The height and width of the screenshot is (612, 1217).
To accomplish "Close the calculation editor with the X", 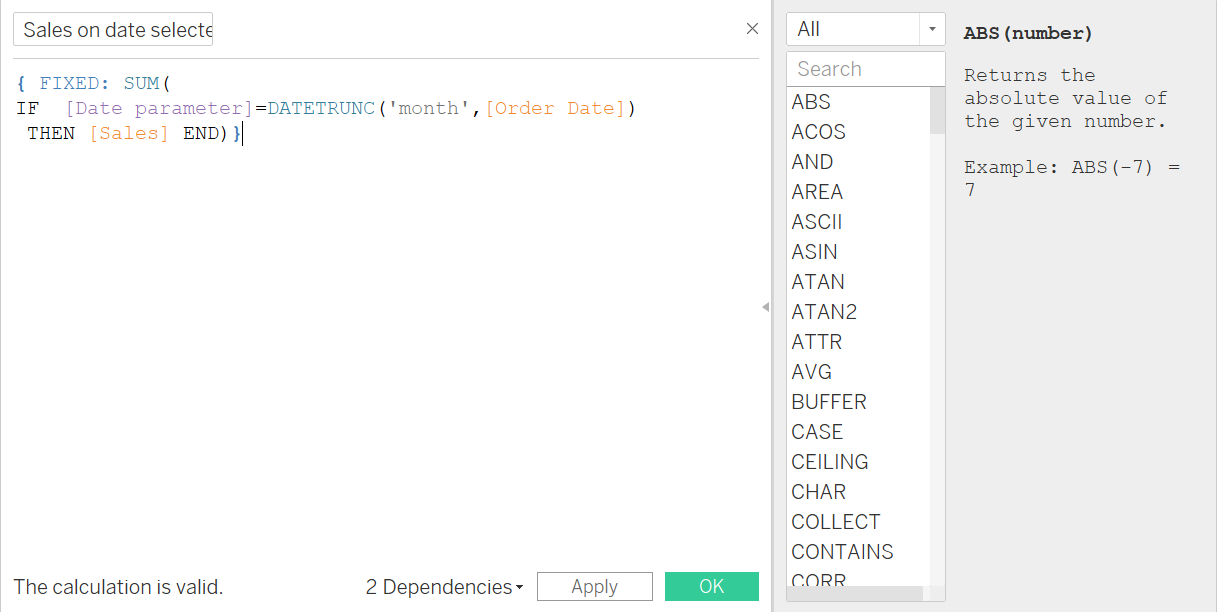I will click(x=752, y=29).
